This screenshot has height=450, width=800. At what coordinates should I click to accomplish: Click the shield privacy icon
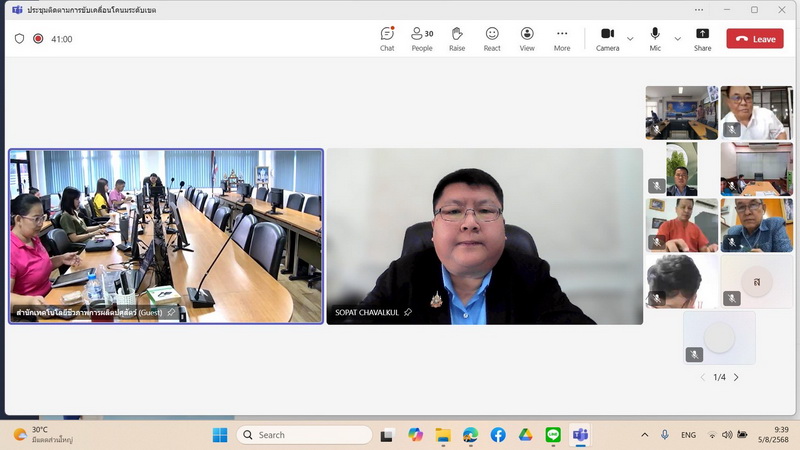tap(19, 39)
